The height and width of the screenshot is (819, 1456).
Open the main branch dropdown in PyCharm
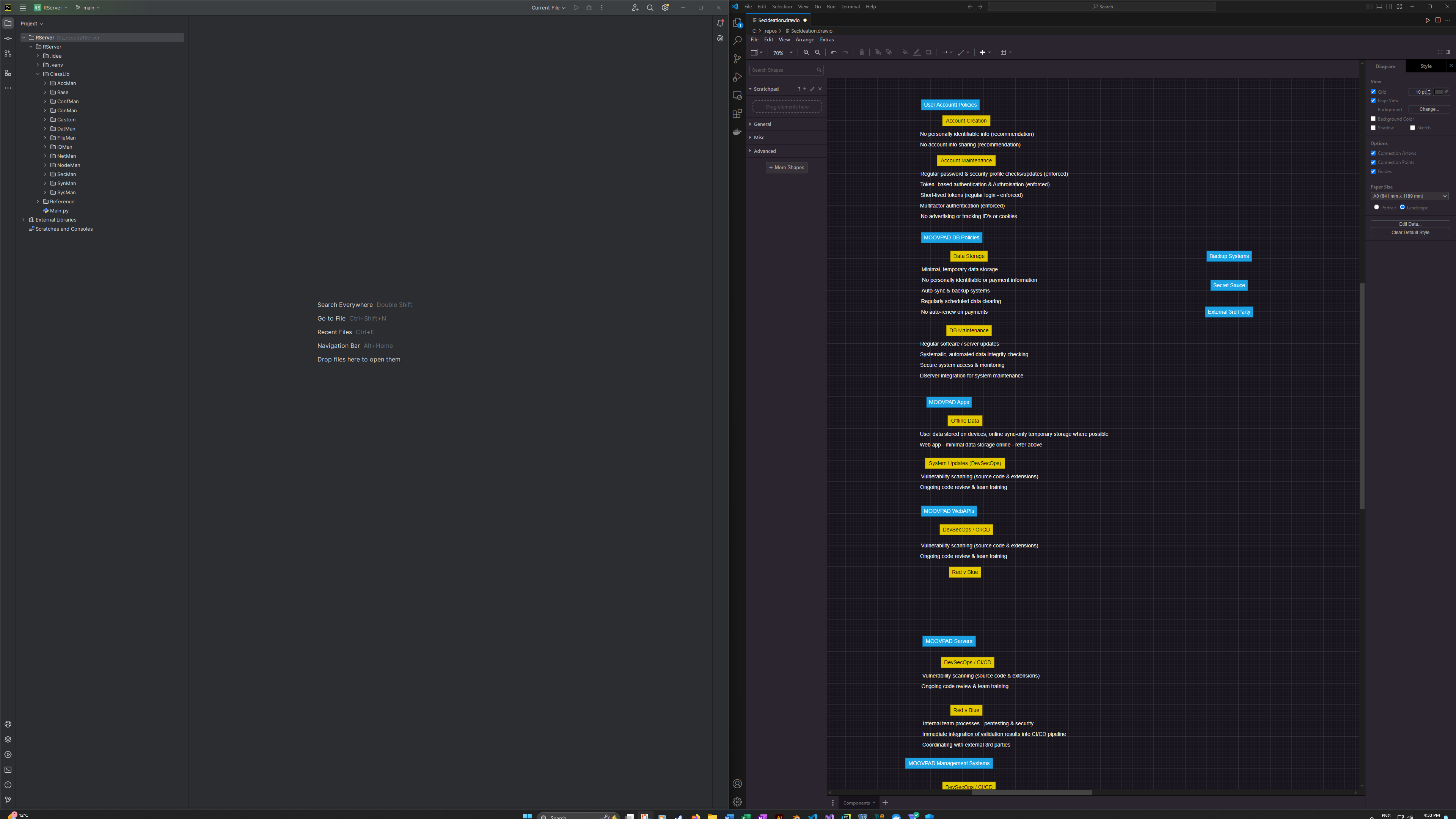pyautogui.click(x=88, y=8)
